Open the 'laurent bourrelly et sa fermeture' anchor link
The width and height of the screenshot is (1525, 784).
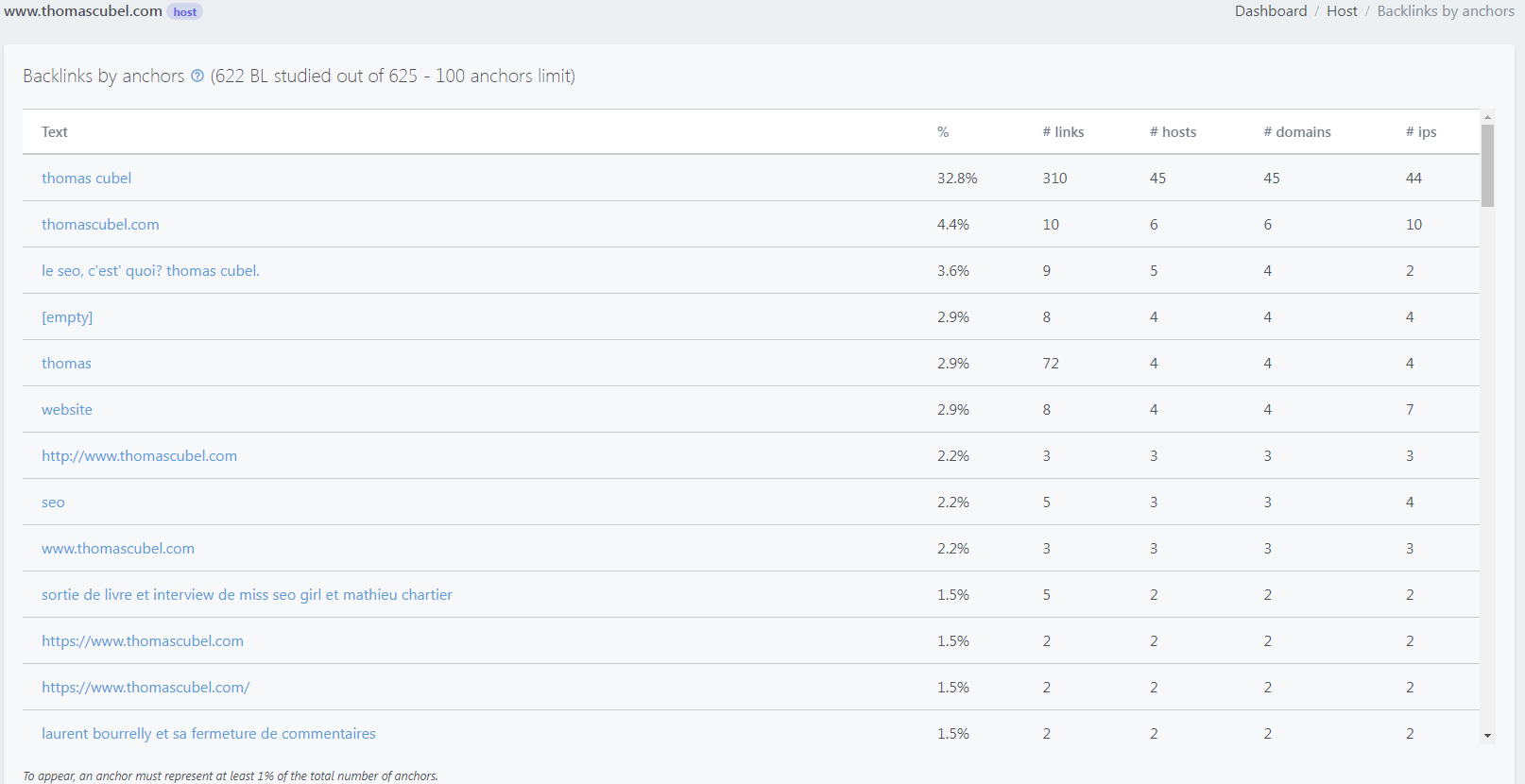tap(209, 734)
